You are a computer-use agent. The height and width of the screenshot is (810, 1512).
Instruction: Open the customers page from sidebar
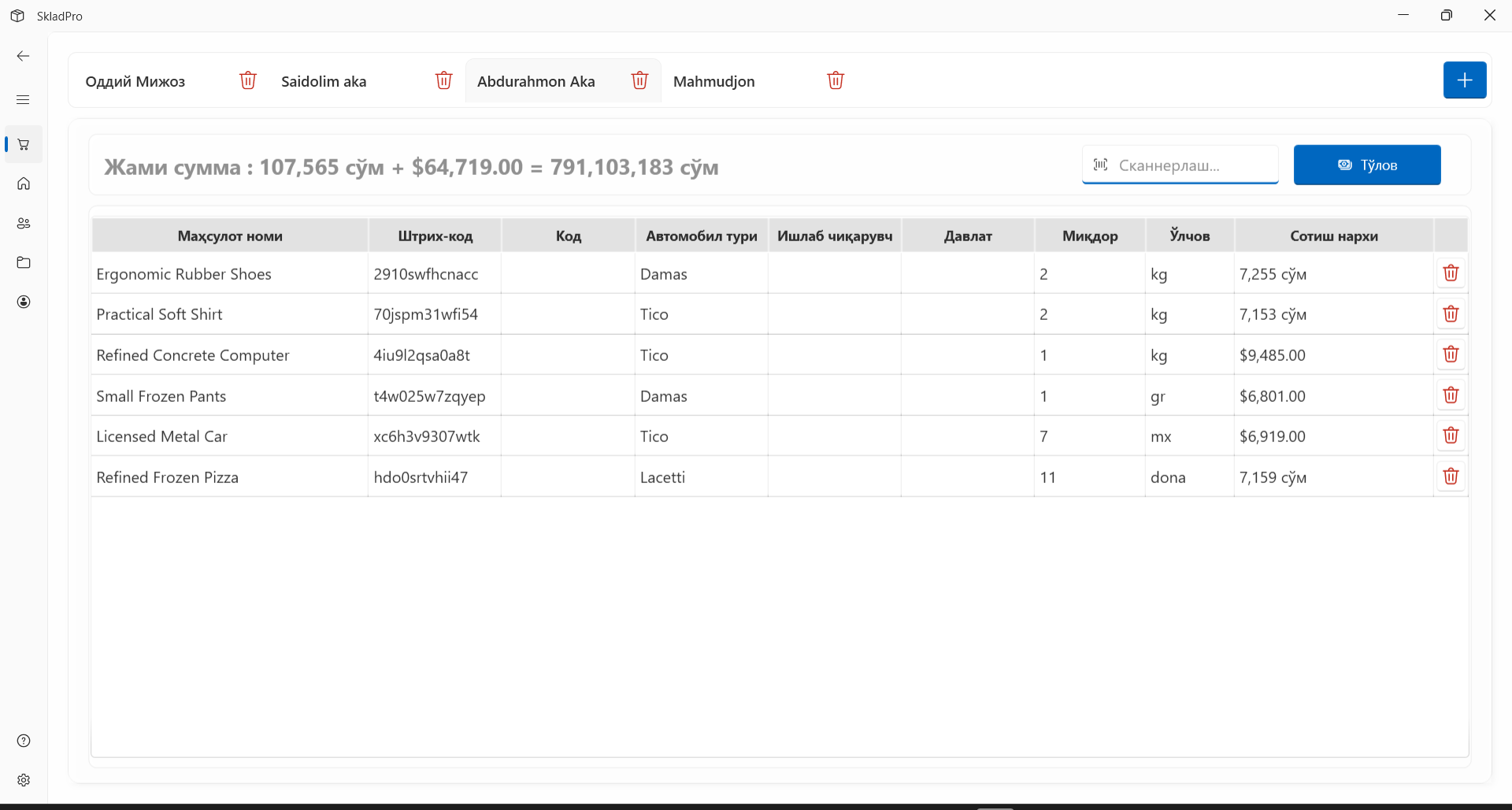point(24,224)
